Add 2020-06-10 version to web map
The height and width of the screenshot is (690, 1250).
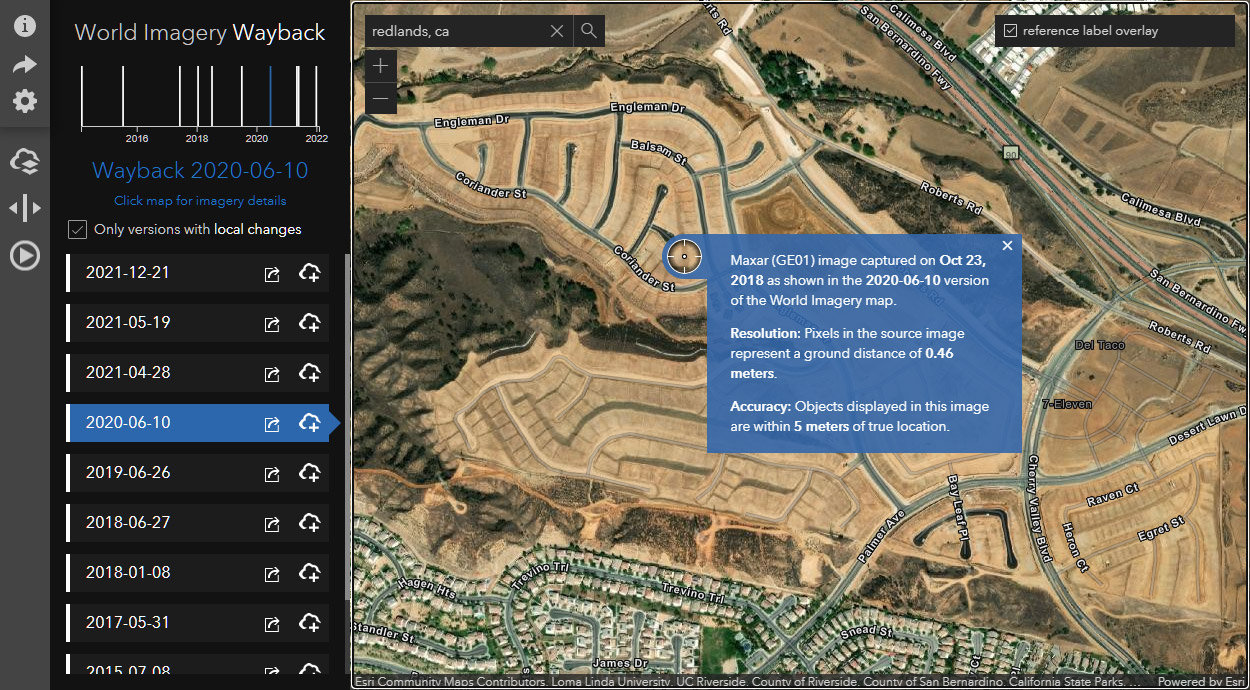point(310,423)
